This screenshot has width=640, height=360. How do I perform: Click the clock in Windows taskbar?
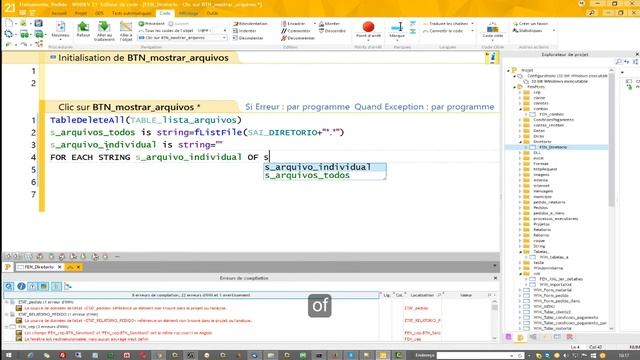(x=623, y=356)
